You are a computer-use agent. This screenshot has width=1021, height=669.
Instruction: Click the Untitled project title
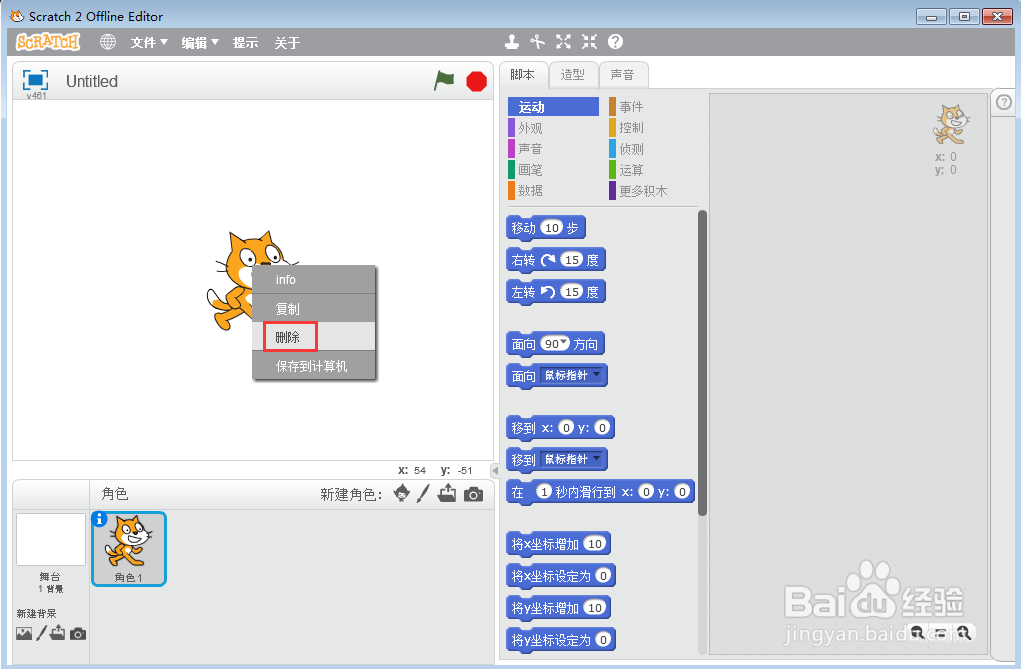coord(92,81)
